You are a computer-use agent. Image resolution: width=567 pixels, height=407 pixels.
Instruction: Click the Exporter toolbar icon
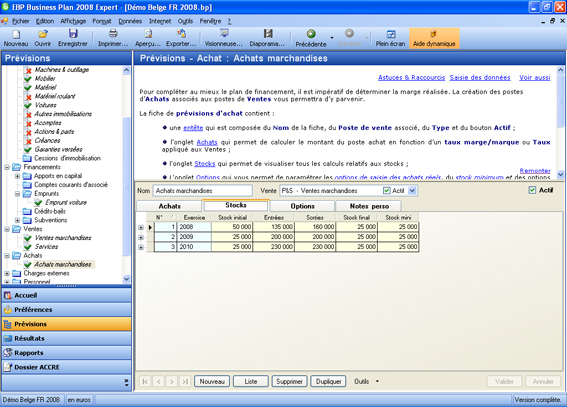tap(181, 38)
